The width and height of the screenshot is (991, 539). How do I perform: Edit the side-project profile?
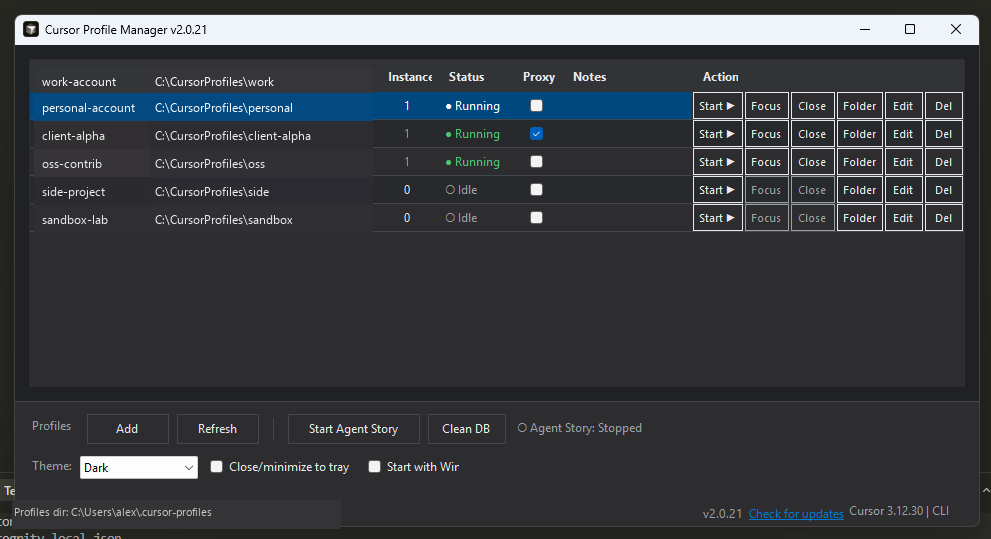(x=903, y=190)
